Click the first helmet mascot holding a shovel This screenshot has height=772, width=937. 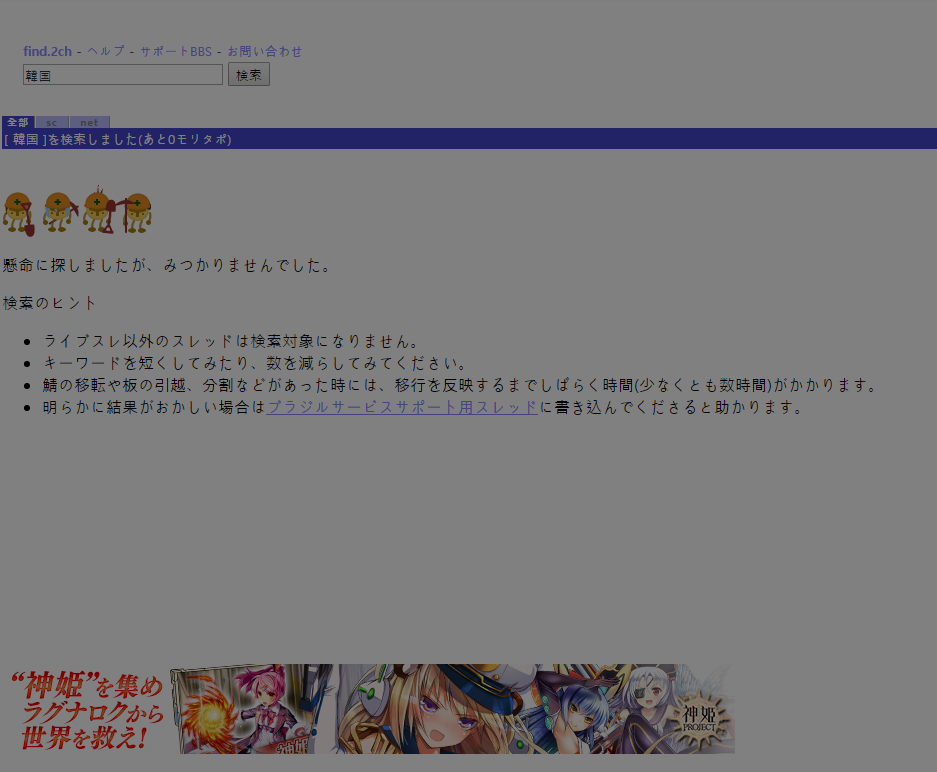(x=18, y=213)
